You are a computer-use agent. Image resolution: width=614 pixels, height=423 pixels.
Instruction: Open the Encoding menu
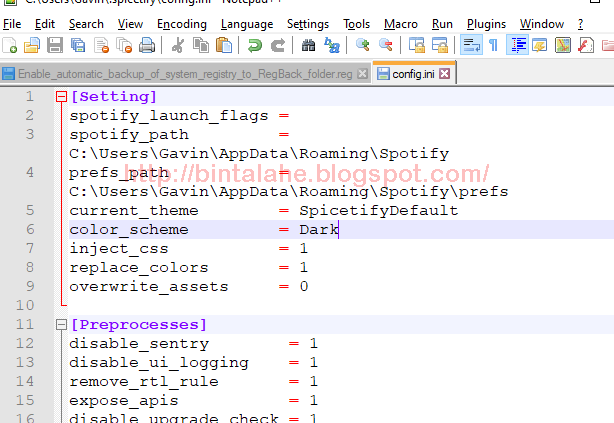click(182, 24)
